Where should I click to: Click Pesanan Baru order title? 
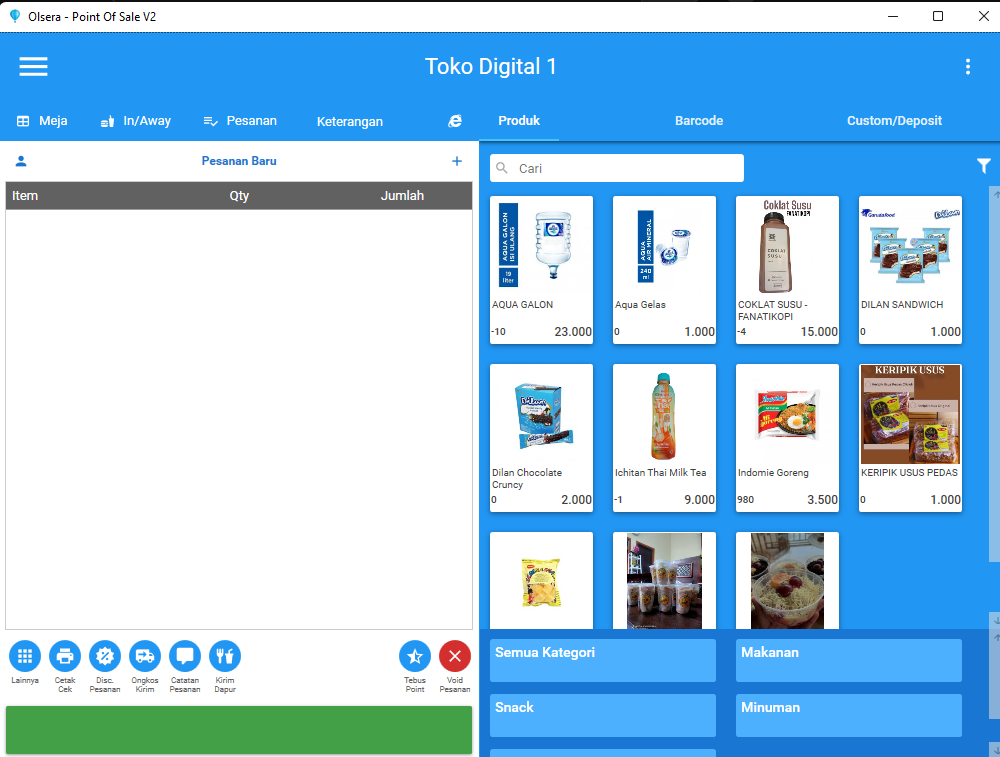coord(239,161)
